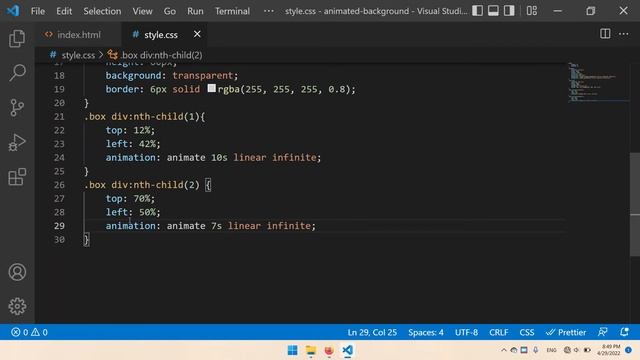This screenshot has width=640, height=360.
Task: Open the Firefox taskbar icon
Action: 329,350
